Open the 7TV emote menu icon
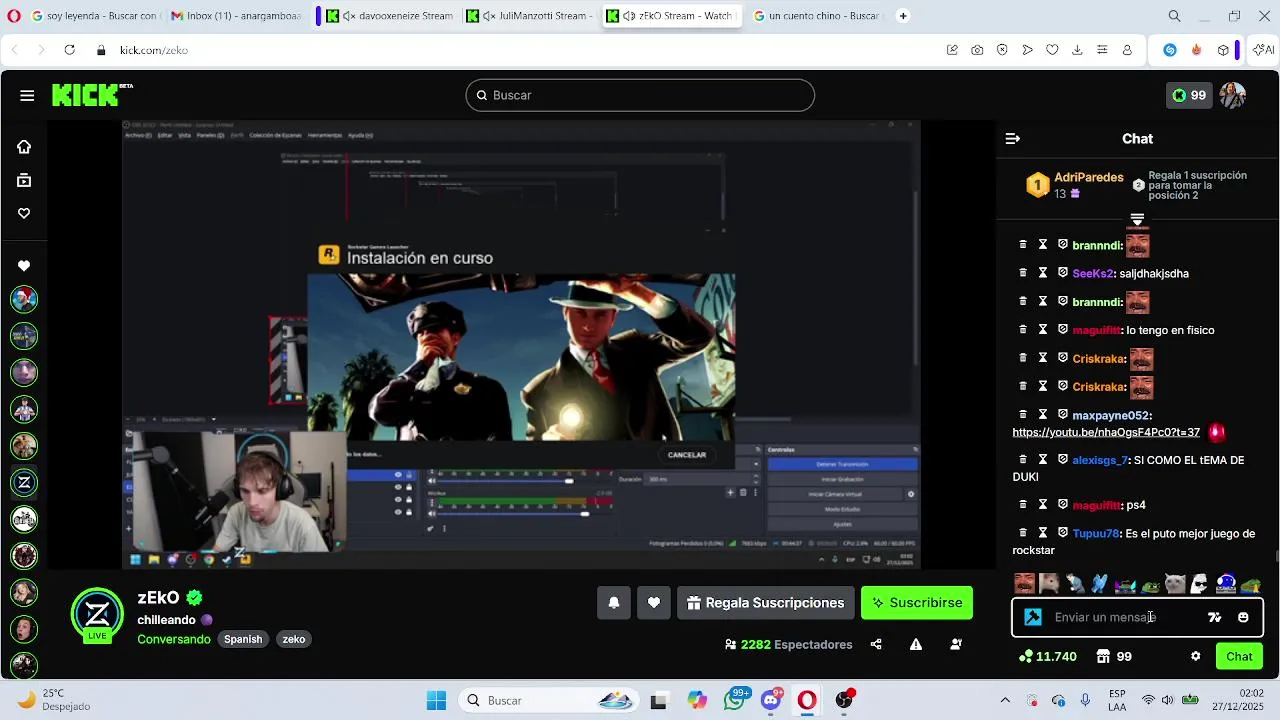The image size is (1280, 720). (1215, 618)
